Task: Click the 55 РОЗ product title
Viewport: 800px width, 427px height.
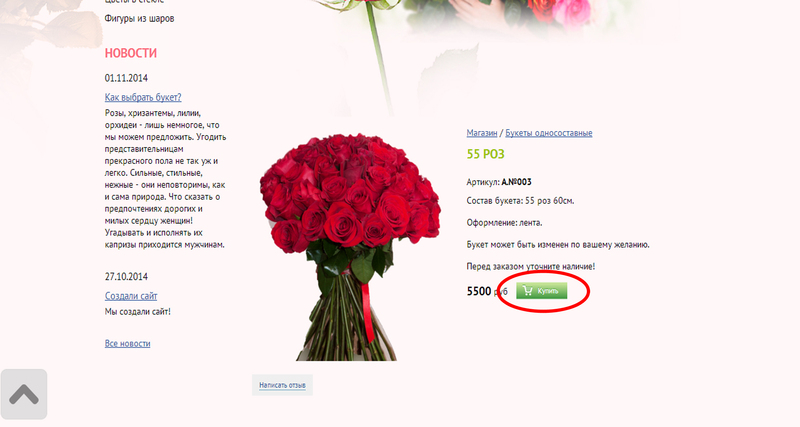Action: click(x=485, y=154)
